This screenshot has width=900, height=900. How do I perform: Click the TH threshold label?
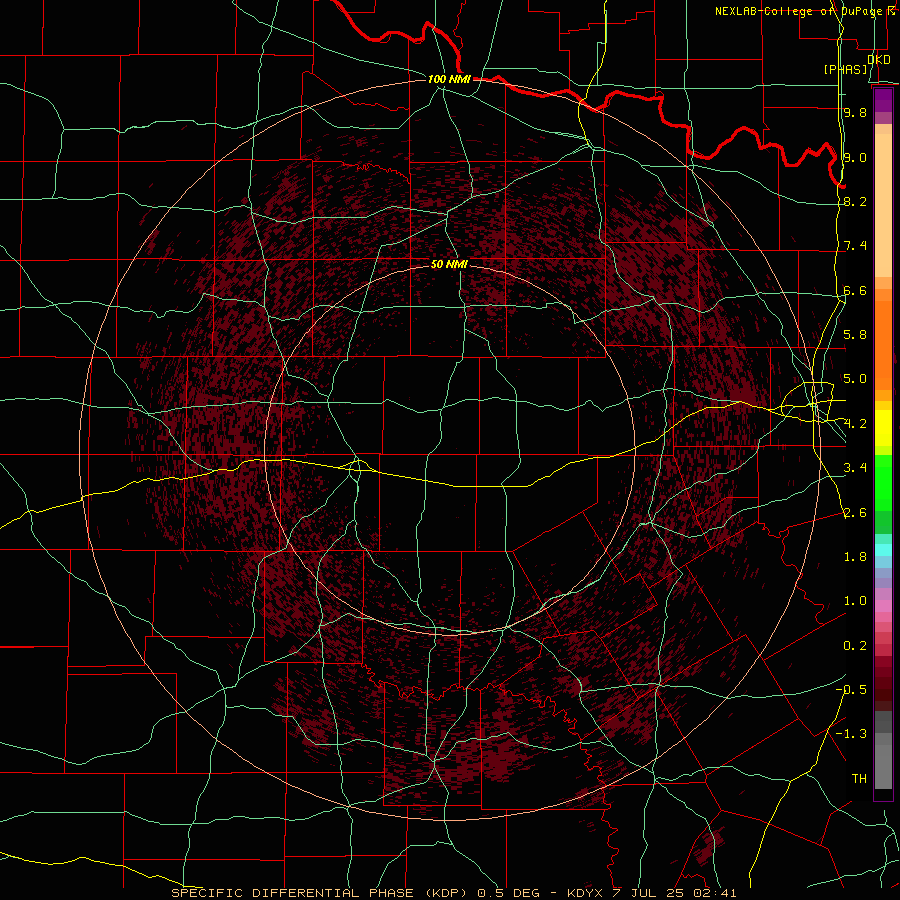[x=859, y=779]
